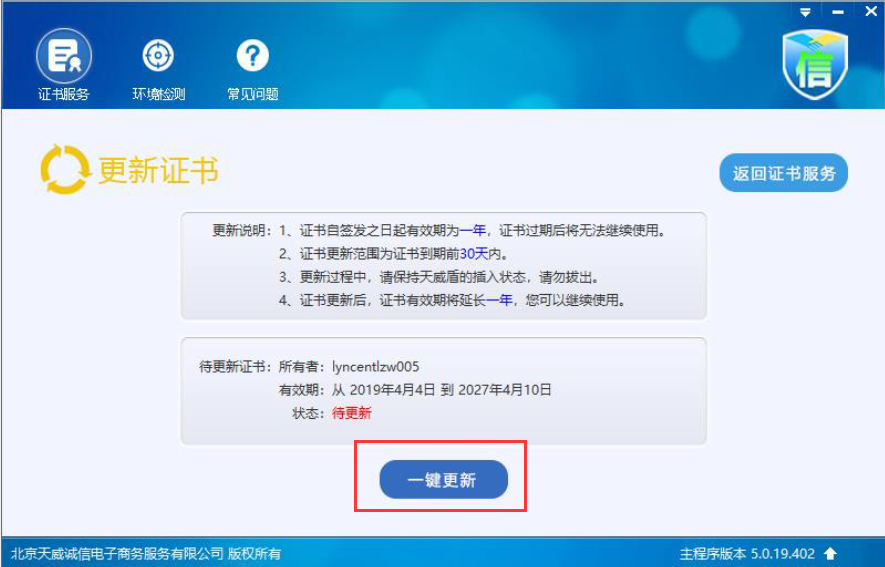The width and height of the screenshot is (885, 567).
Task: Click the 一键更新 button
Action: click(x=444, y=480)
